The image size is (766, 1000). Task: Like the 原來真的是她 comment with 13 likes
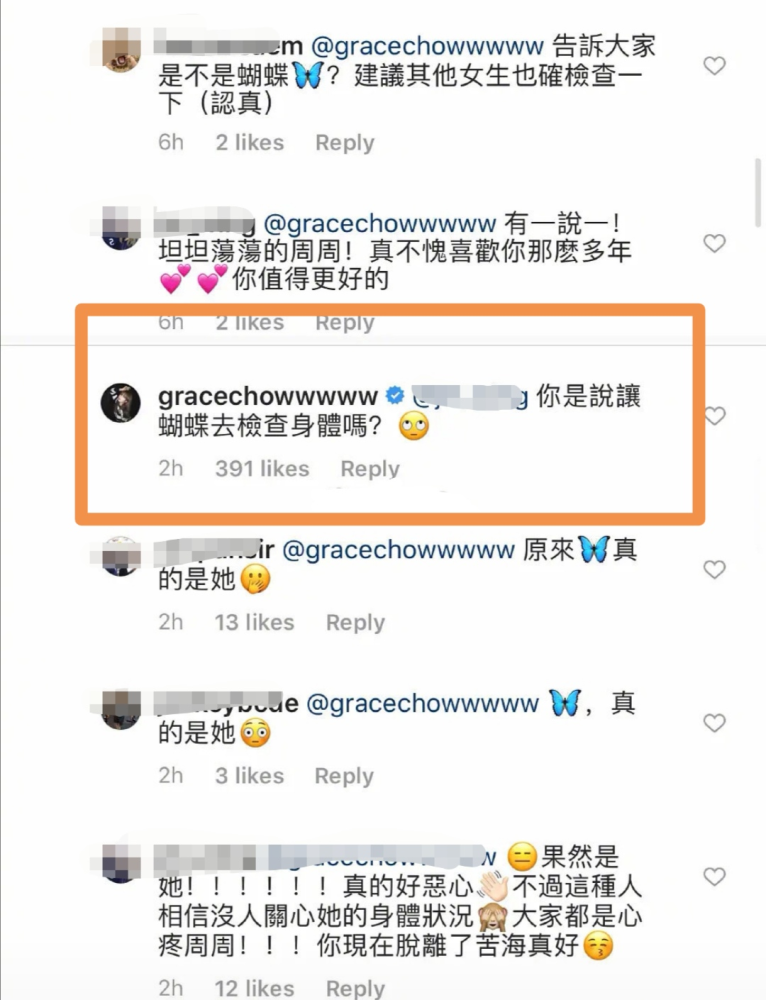(x=714, y=570)
